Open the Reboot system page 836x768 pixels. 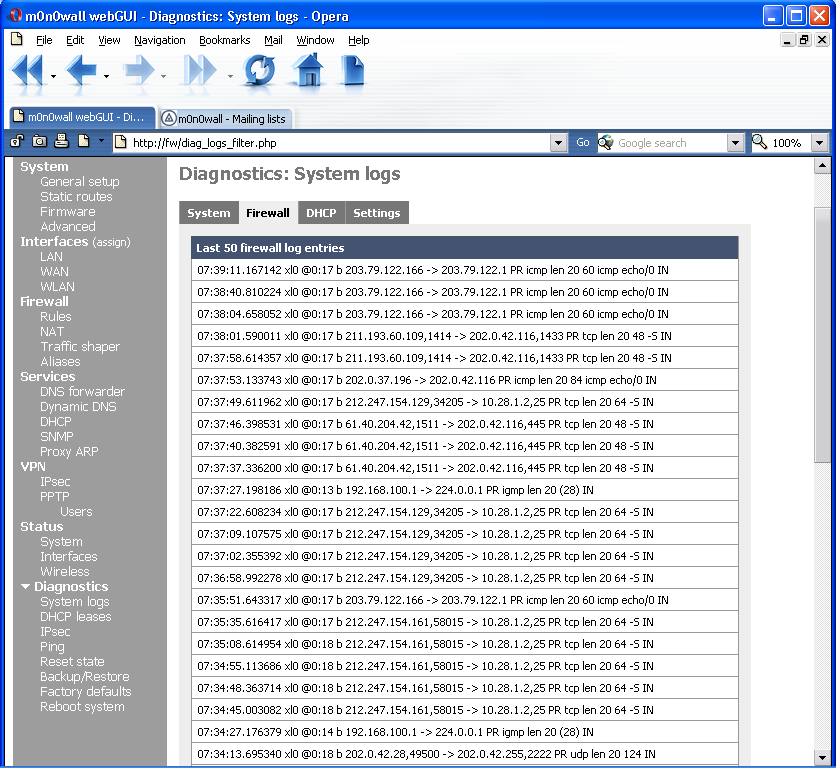[x=82, y=706]
